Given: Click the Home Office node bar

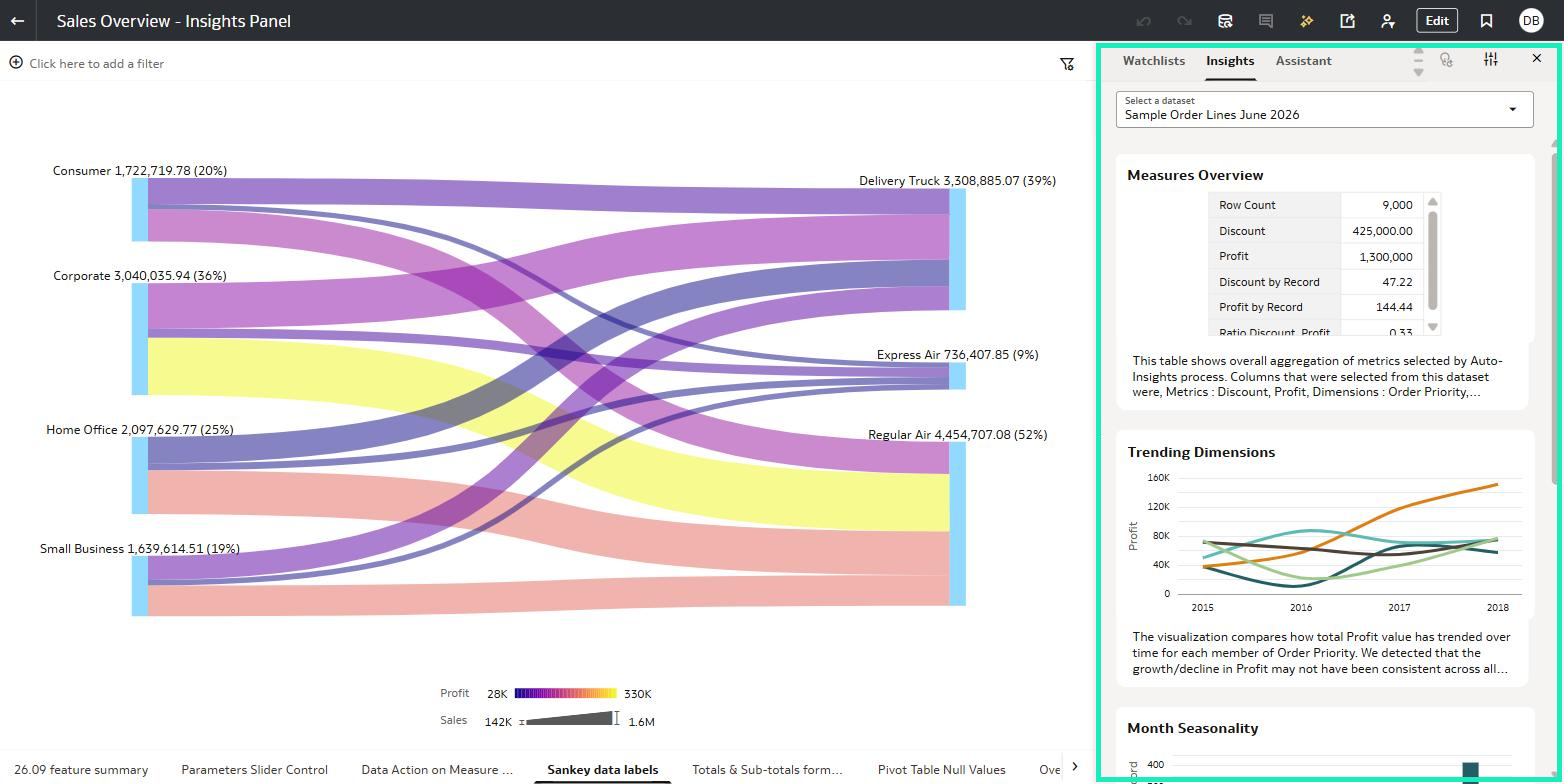Looking at the screenshot, I should pos(140,475).
